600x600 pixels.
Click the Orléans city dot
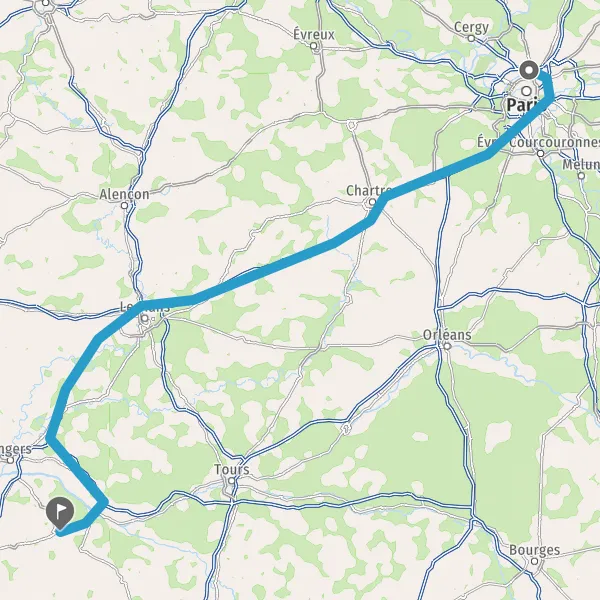(x=447, y=346)
